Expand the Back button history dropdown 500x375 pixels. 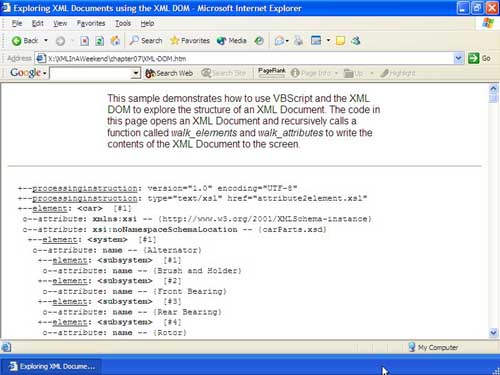[46, 40]
